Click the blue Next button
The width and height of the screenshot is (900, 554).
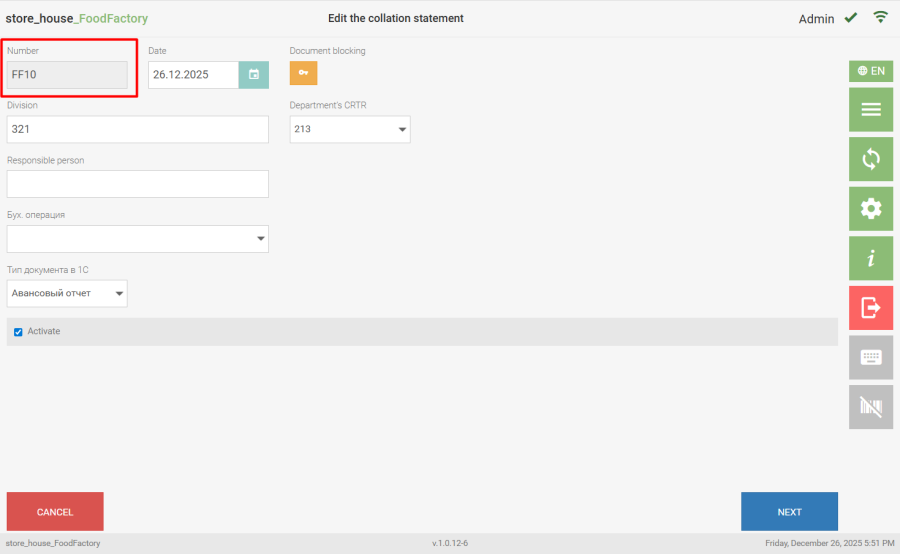click(789, 512)
